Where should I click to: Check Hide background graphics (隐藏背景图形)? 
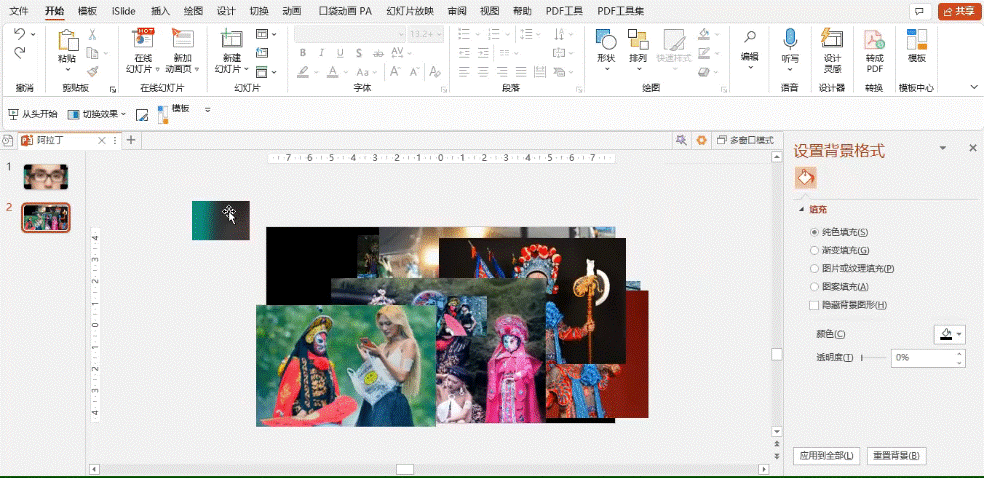pyautogui.click(x=814, y=305)
